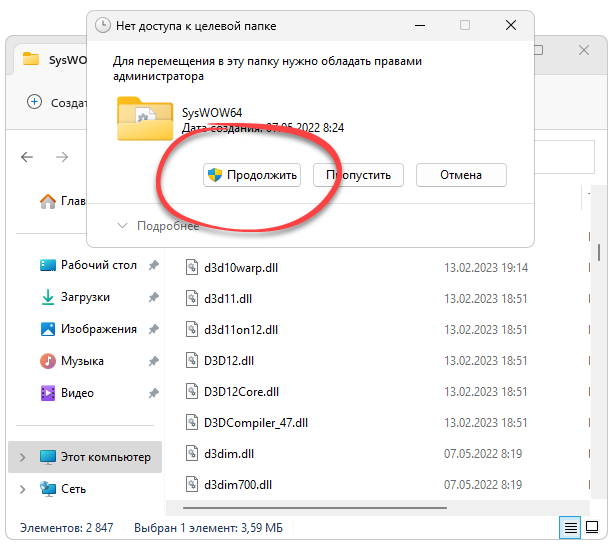Viewport: 614px width, 544px height.
Task: Click the pin icon next to Музыка
Action: pyautogui.click(x=154, y=361)
